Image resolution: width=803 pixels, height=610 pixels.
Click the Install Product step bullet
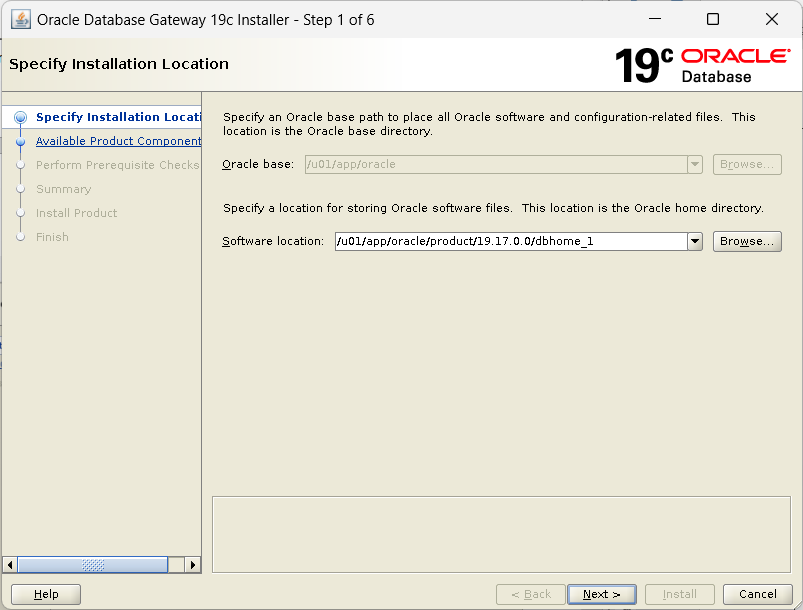(x=20, y=213)
